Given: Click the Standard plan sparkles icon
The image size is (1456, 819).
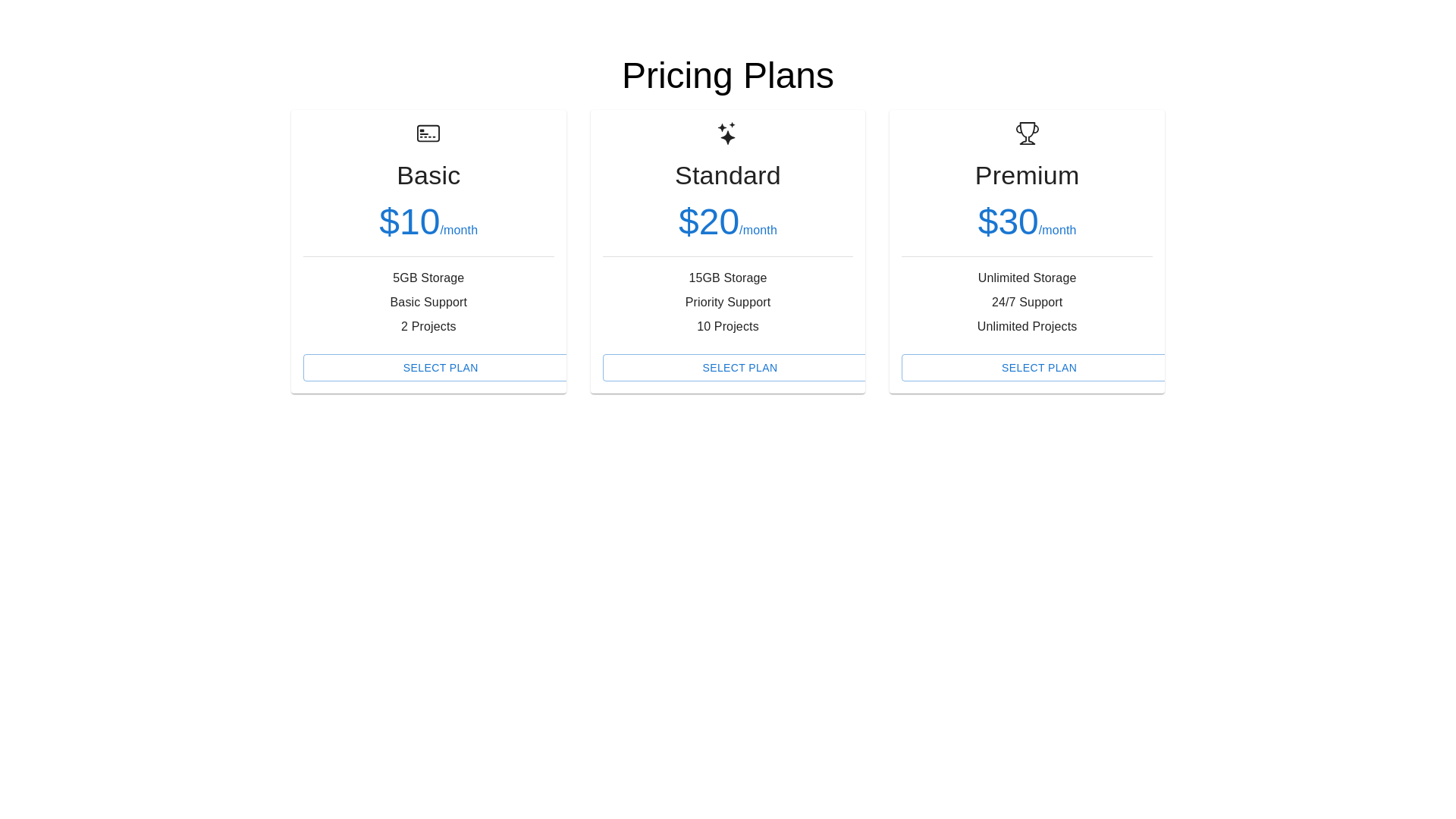Looking at the screenshot, I should pyautogui.click(x=727, y=133).
